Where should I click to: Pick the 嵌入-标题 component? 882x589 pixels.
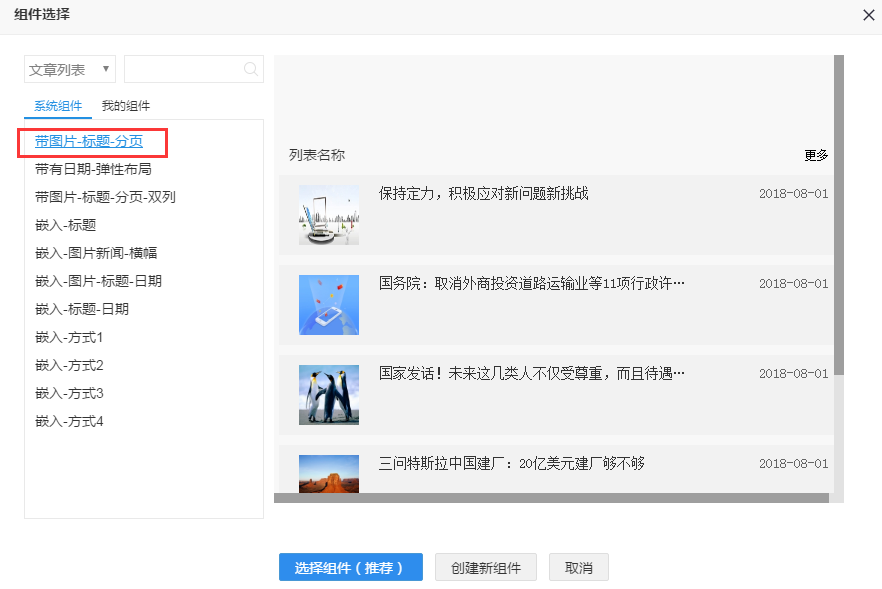[x=65, y=225]
